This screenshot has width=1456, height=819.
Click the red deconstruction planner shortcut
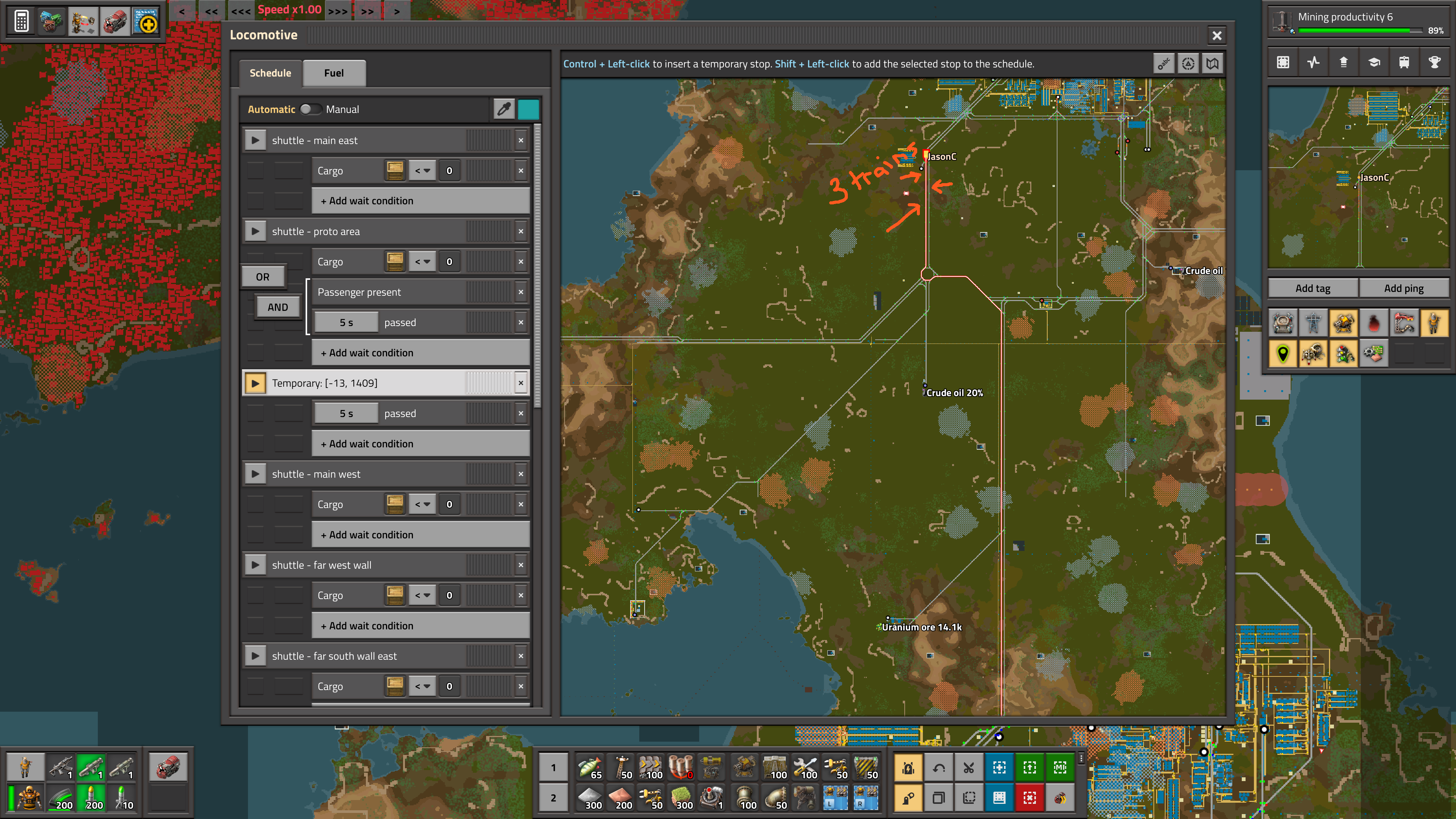click(1029, 797)
